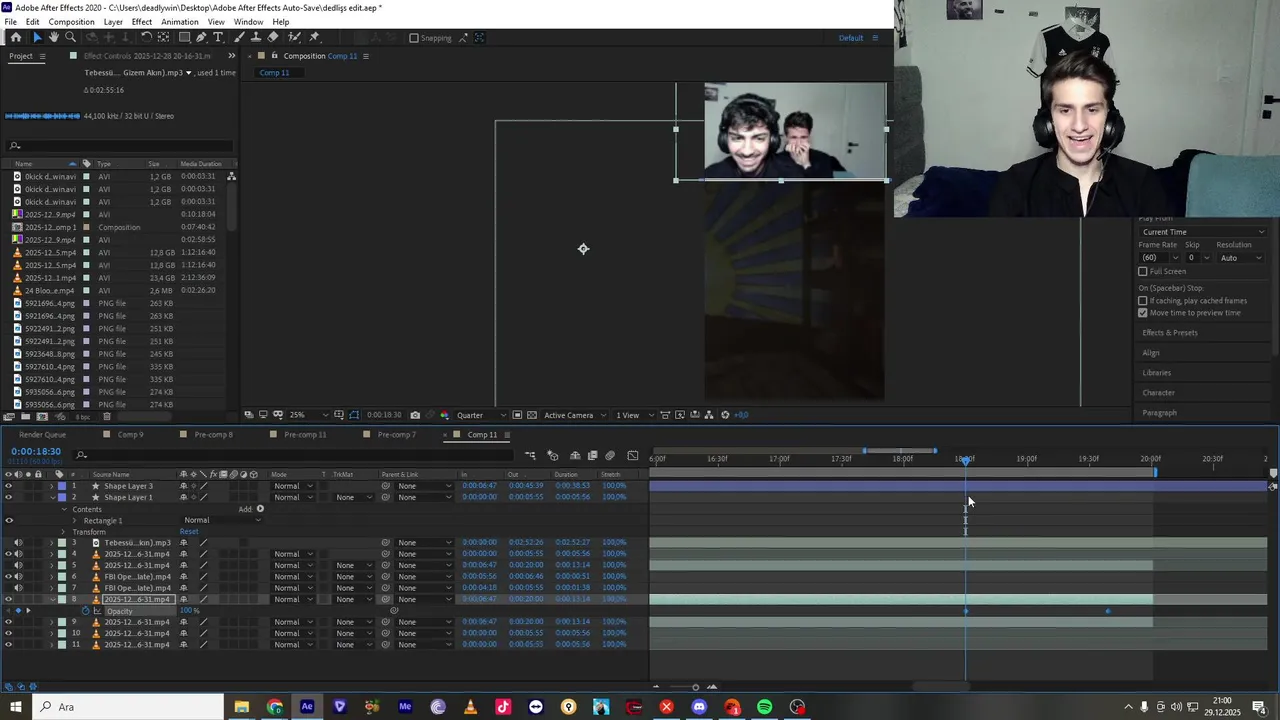Select the Brush tool

[239, 37]
